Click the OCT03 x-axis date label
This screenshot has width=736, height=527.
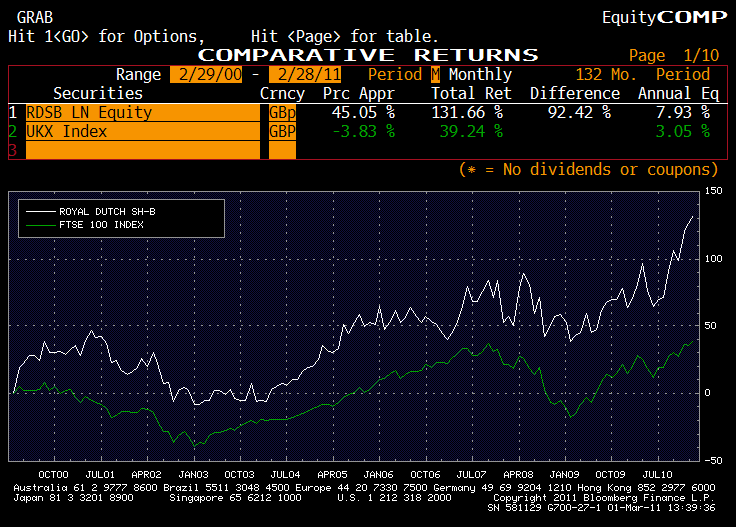pos(239,474)
